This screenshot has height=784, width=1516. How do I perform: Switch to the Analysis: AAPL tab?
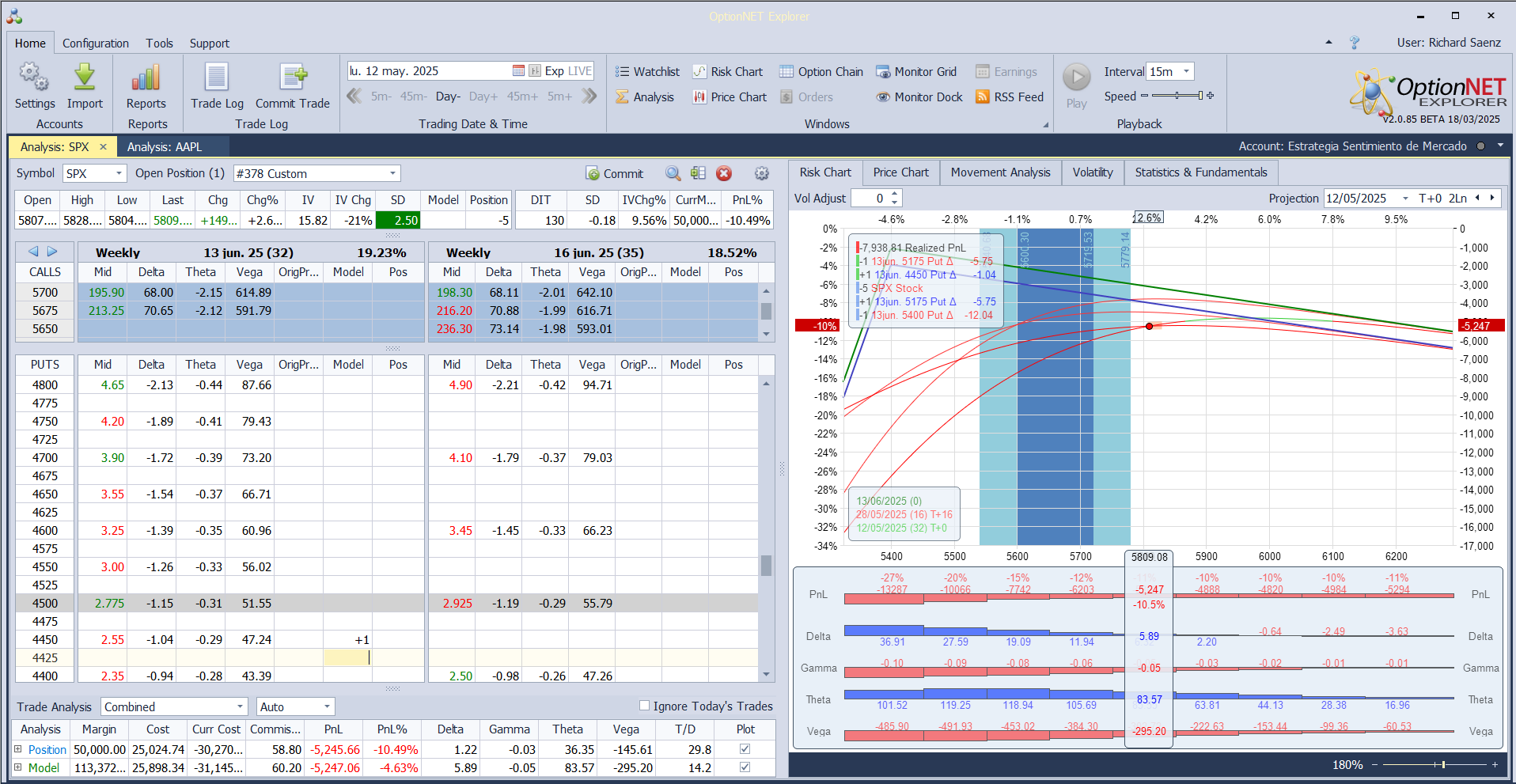[x=165, y=147]
